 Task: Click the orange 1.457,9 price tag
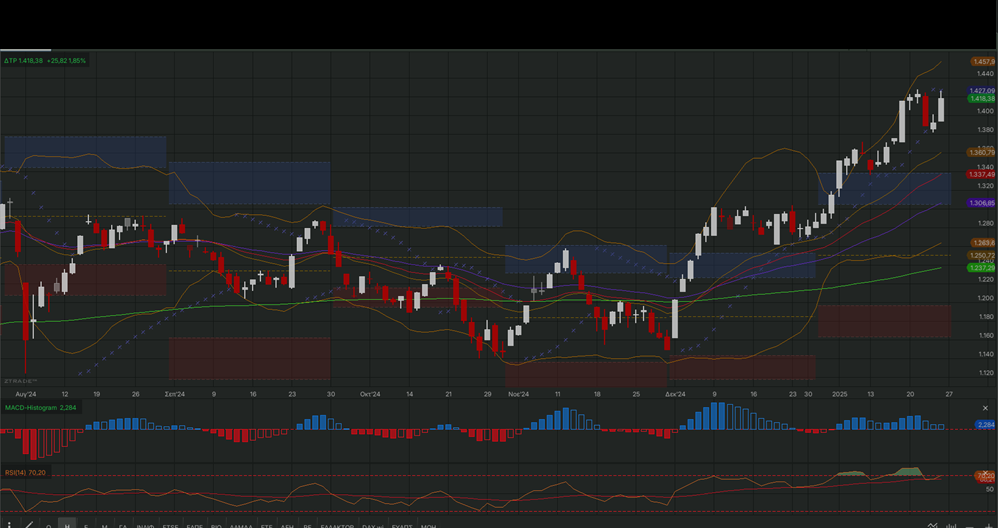pos(983,62)
